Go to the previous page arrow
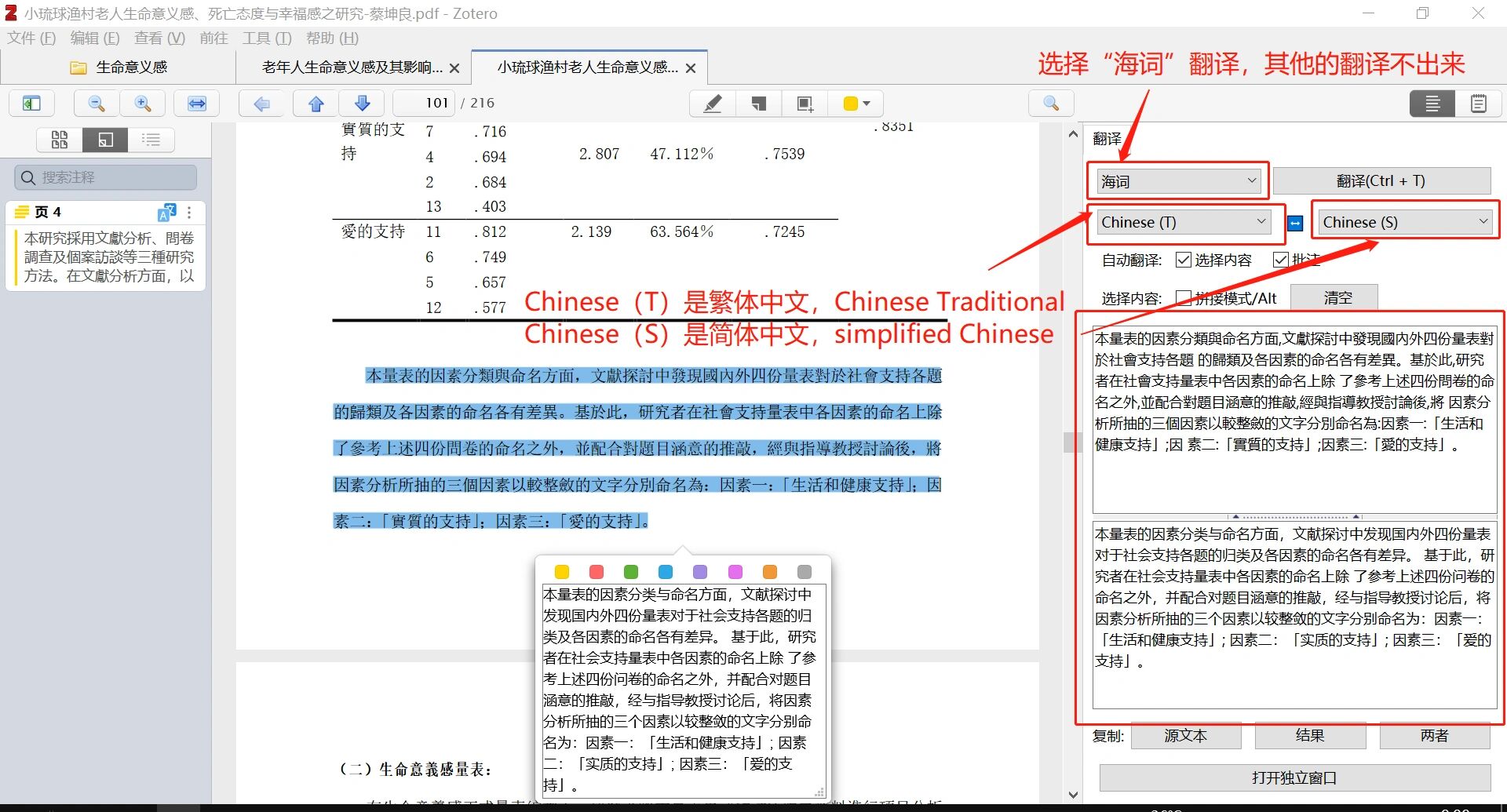The image size is (1507, 812). (316, 104)
